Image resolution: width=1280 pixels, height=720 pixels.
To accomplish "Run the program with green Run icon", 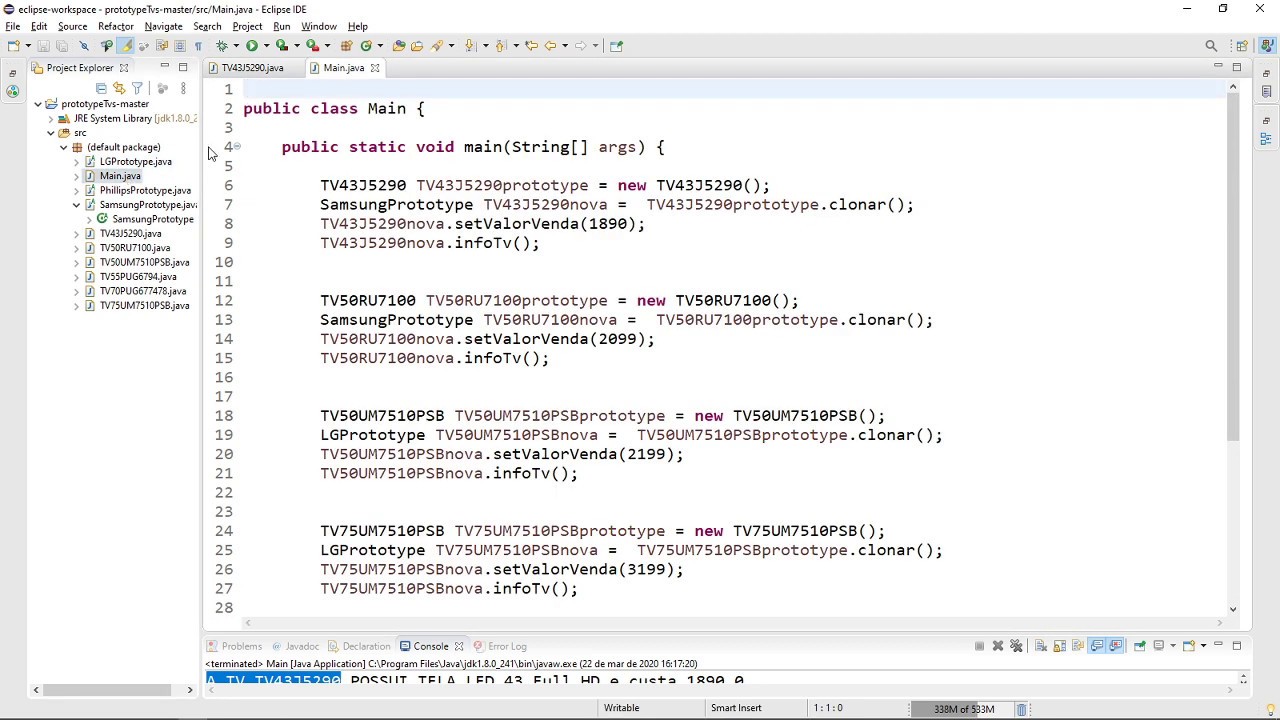I will (252, 45).
